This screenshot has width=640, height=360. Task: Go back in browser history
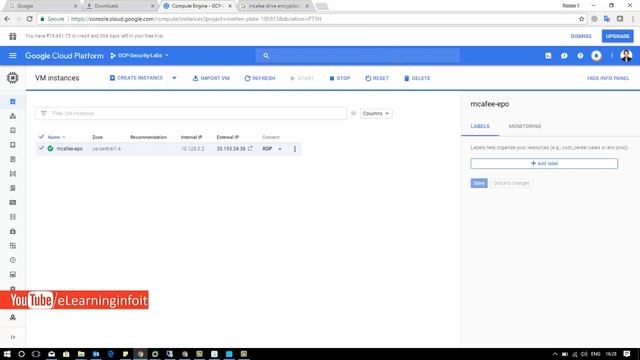coord(7,19)
